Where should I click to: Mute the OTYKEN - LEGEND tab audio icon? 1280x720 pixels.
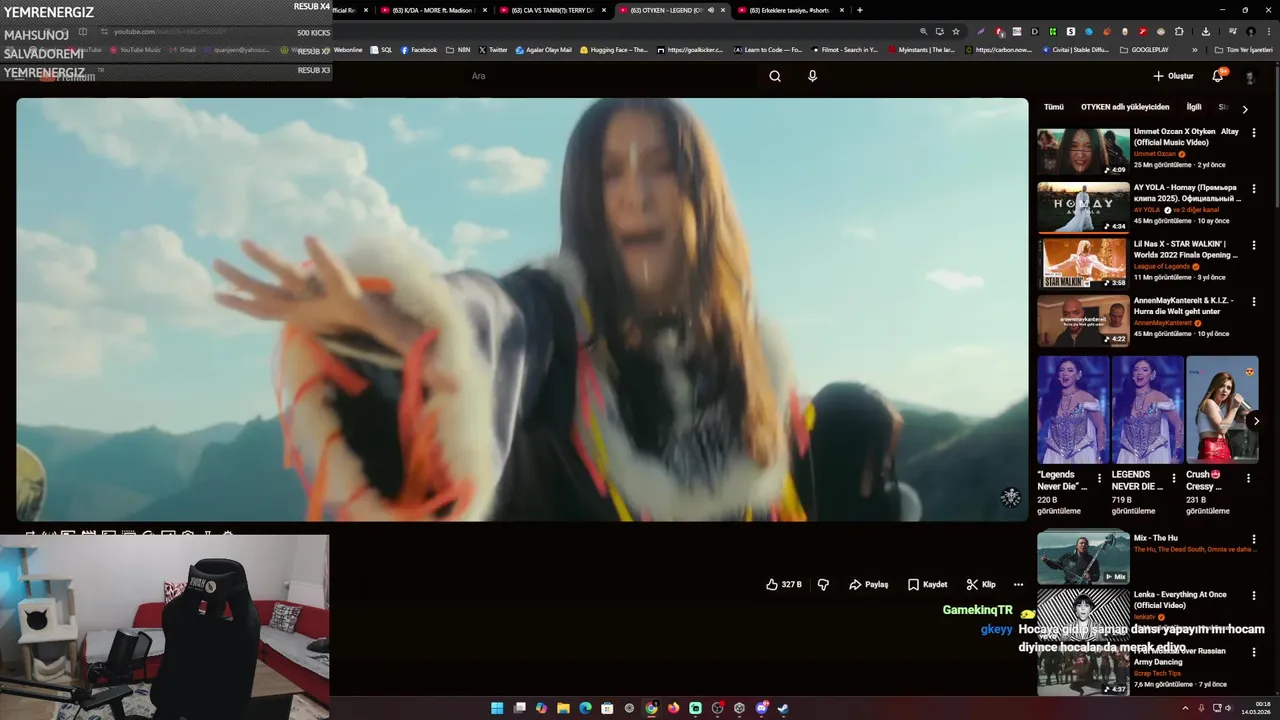[711, 10]
